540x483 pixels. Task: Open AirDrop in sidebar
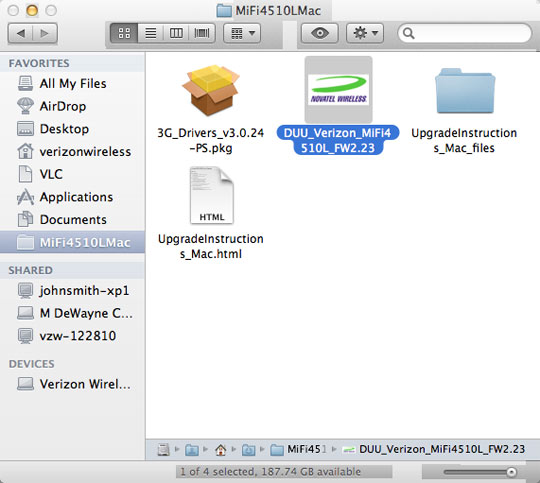72,106
